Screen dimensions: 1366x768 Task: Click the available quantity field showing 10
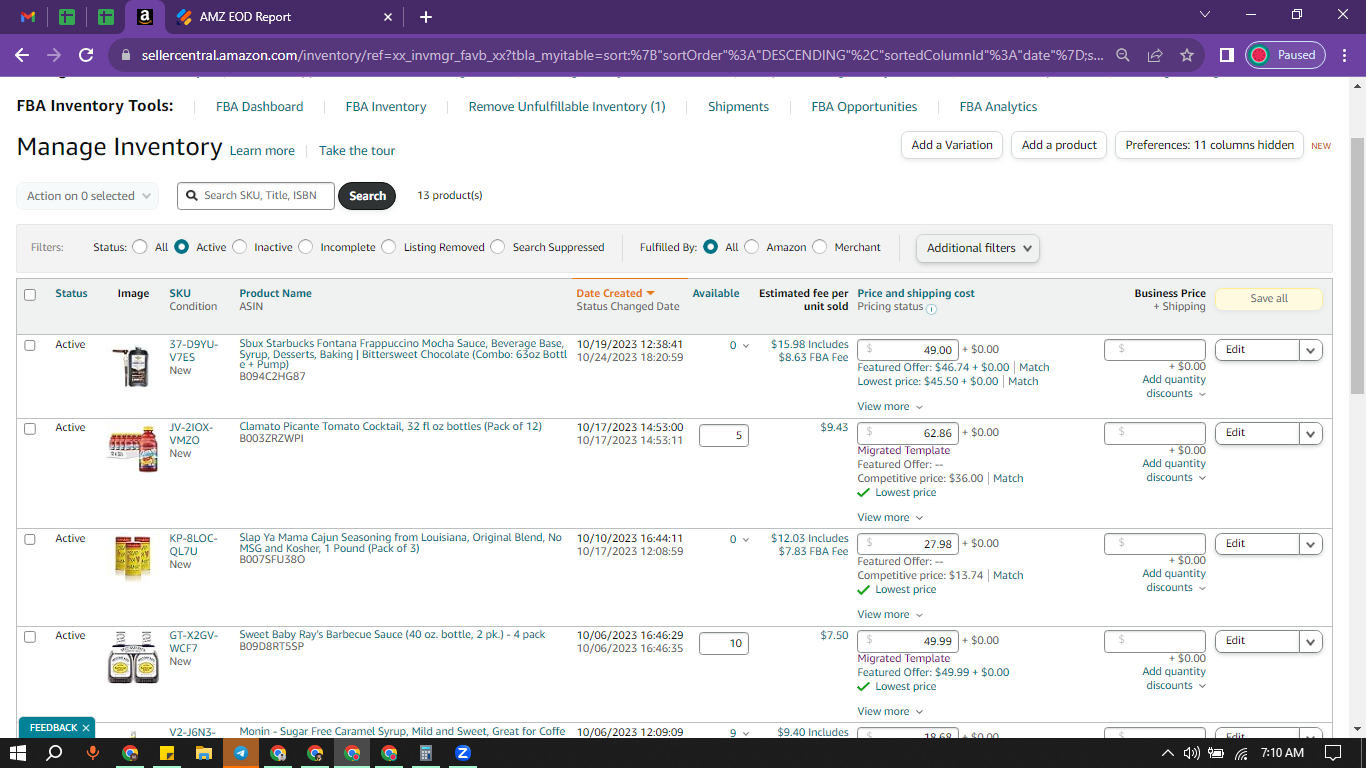(x=724, y=643)
